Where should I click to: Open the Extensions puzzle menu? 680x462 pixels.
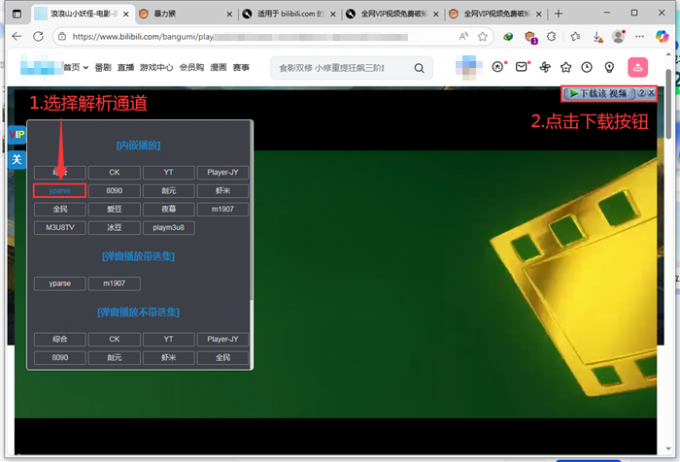coord(552,37)
